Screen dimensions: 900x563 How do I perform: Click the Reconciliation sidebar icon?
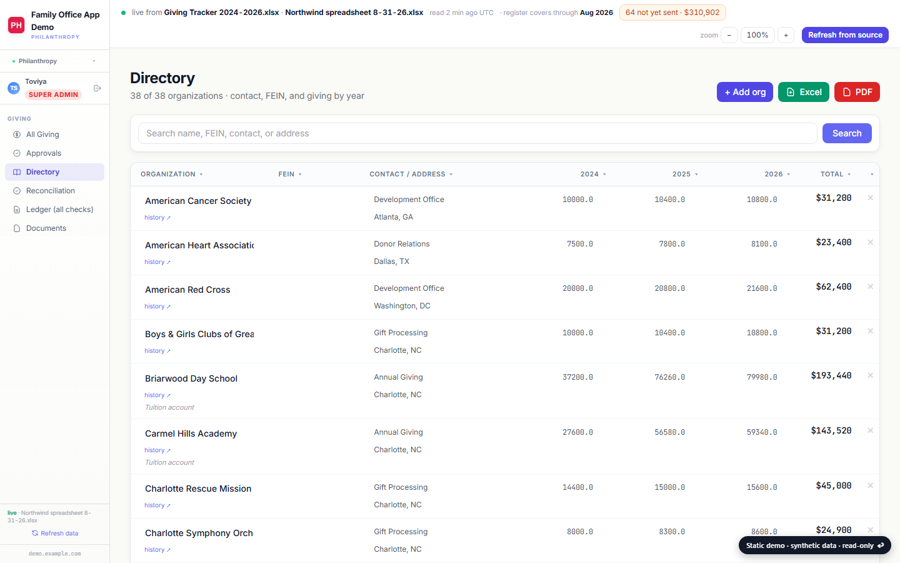pos(17,191)
